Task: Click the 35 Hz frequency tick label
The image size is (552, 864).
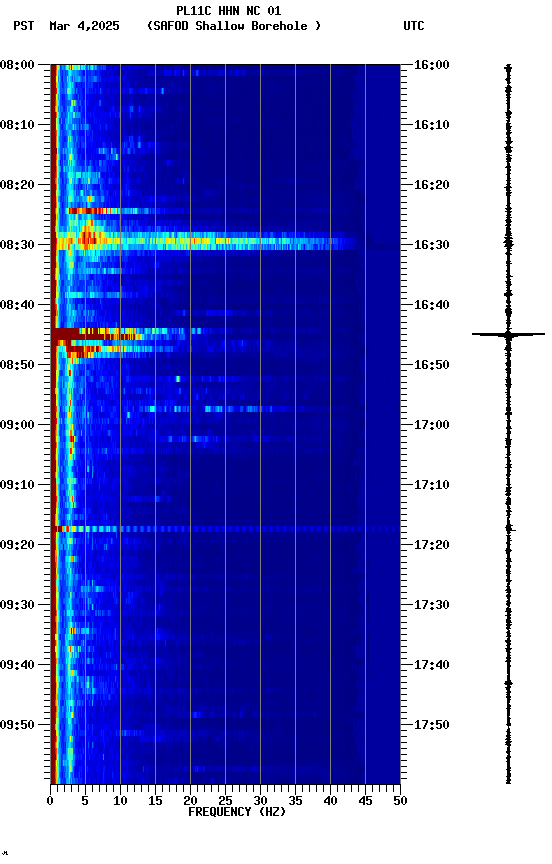Action: click(x=295, y=801)
